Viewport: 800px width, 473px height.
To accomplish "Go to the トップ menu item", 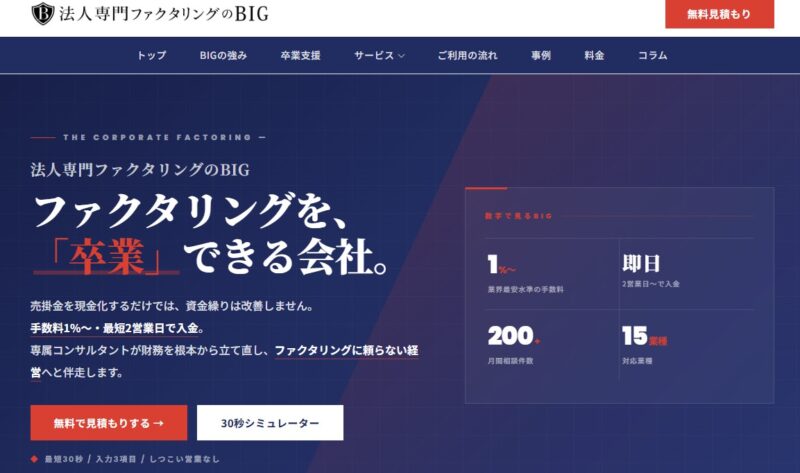I will (x=151, y=56).
